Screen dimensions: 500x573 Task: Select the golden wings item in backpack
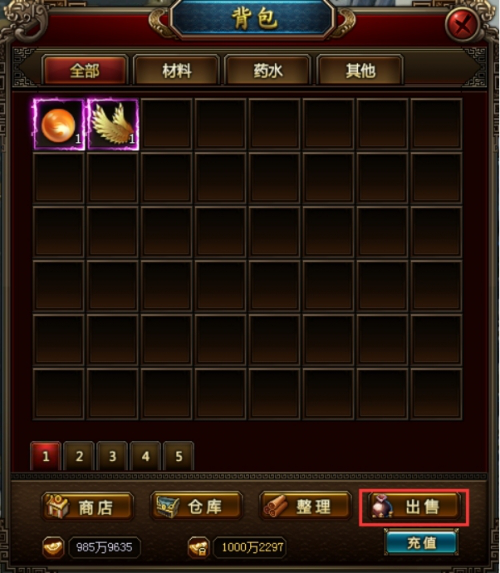click(x=113, y=124)
